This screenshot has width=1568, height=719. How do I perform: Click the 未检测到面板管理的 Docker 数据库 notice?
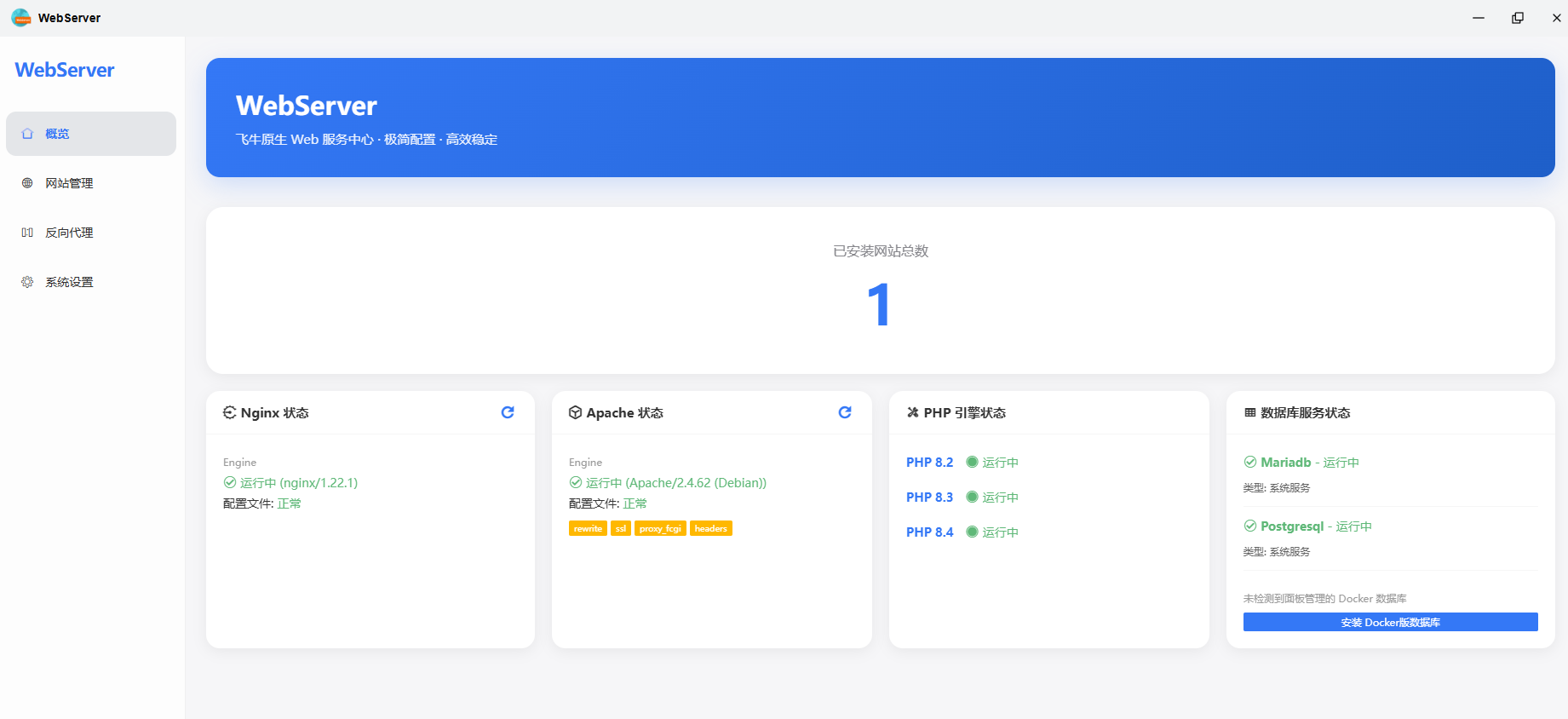[1325, 598]
